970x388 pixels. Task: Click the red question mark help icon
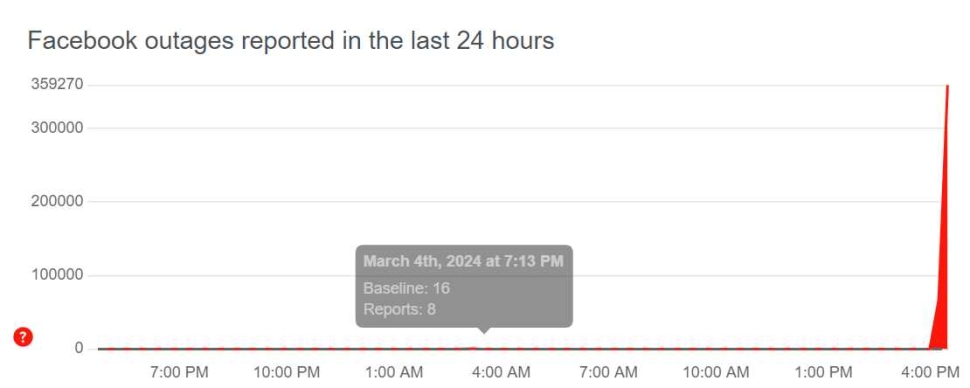[x=23, y=337]
